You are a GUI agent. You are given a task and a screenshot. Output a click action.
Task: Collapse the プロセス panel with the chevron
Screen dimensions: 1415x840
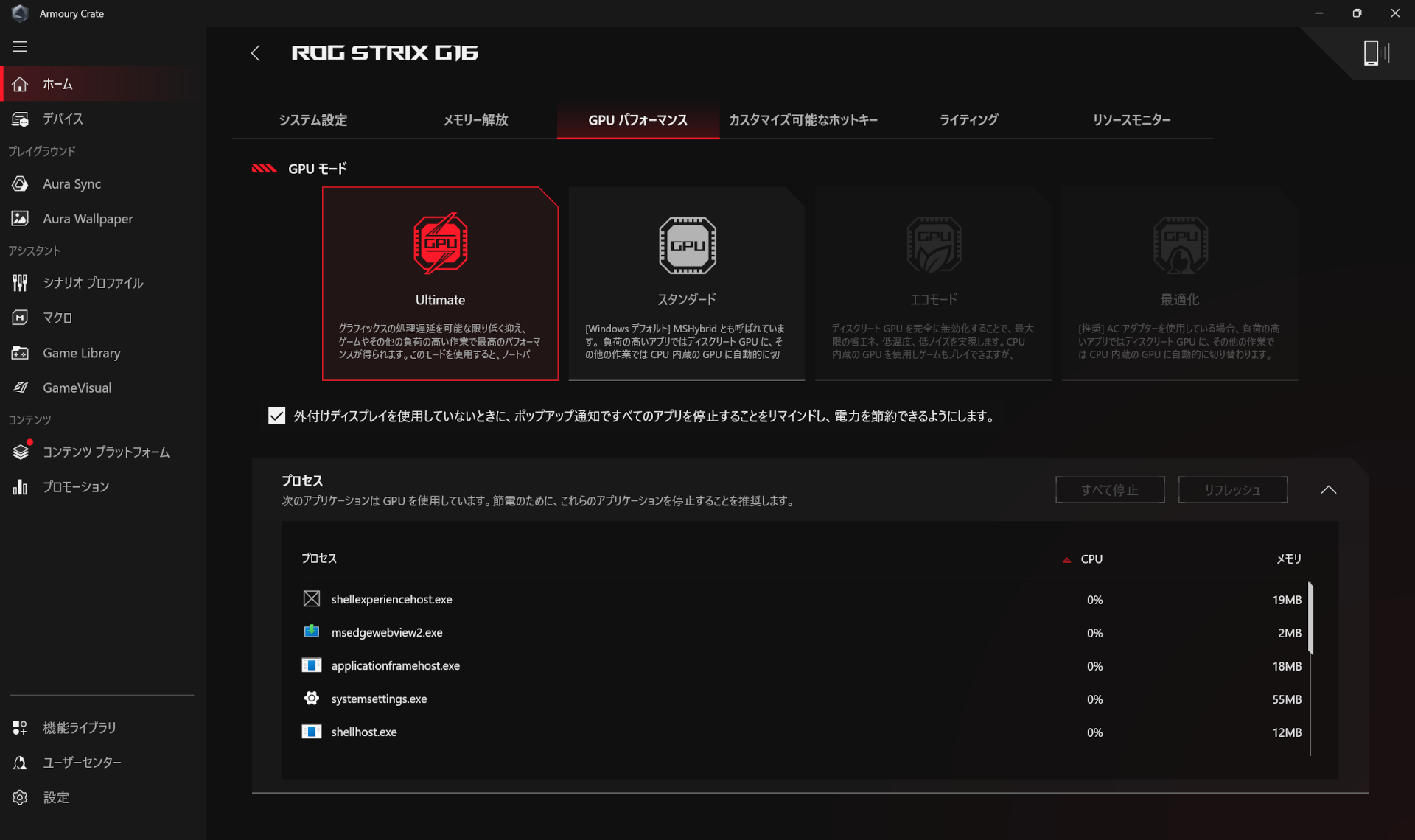(x=1330, y=489)
